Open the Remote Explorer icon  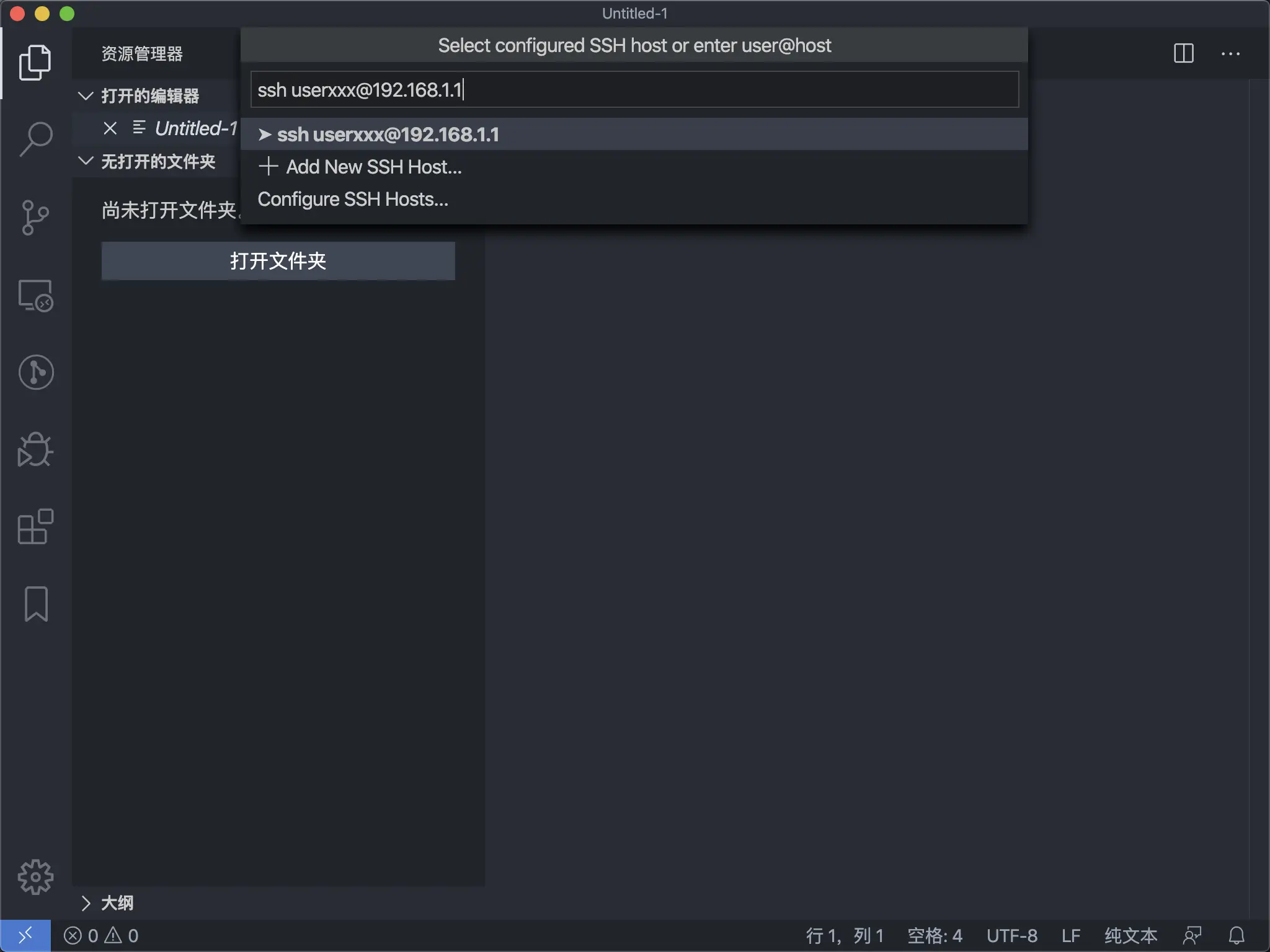pos(35,296)
